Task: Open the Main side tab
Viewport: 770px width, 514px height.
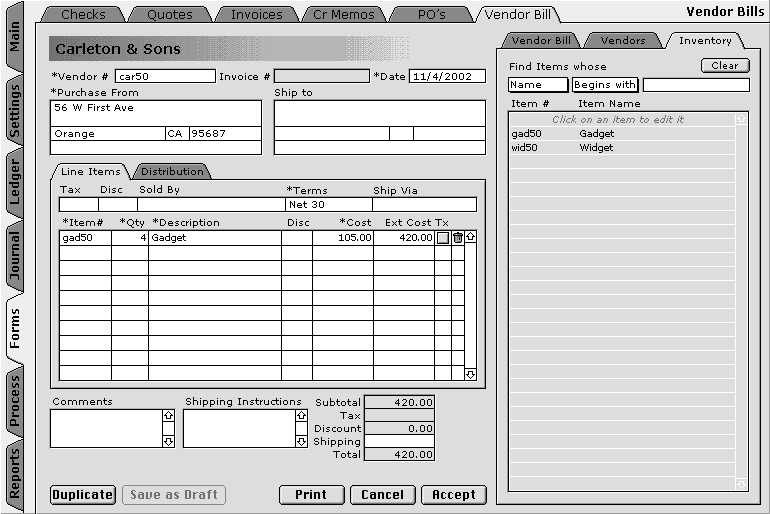Action: [14, 36]
